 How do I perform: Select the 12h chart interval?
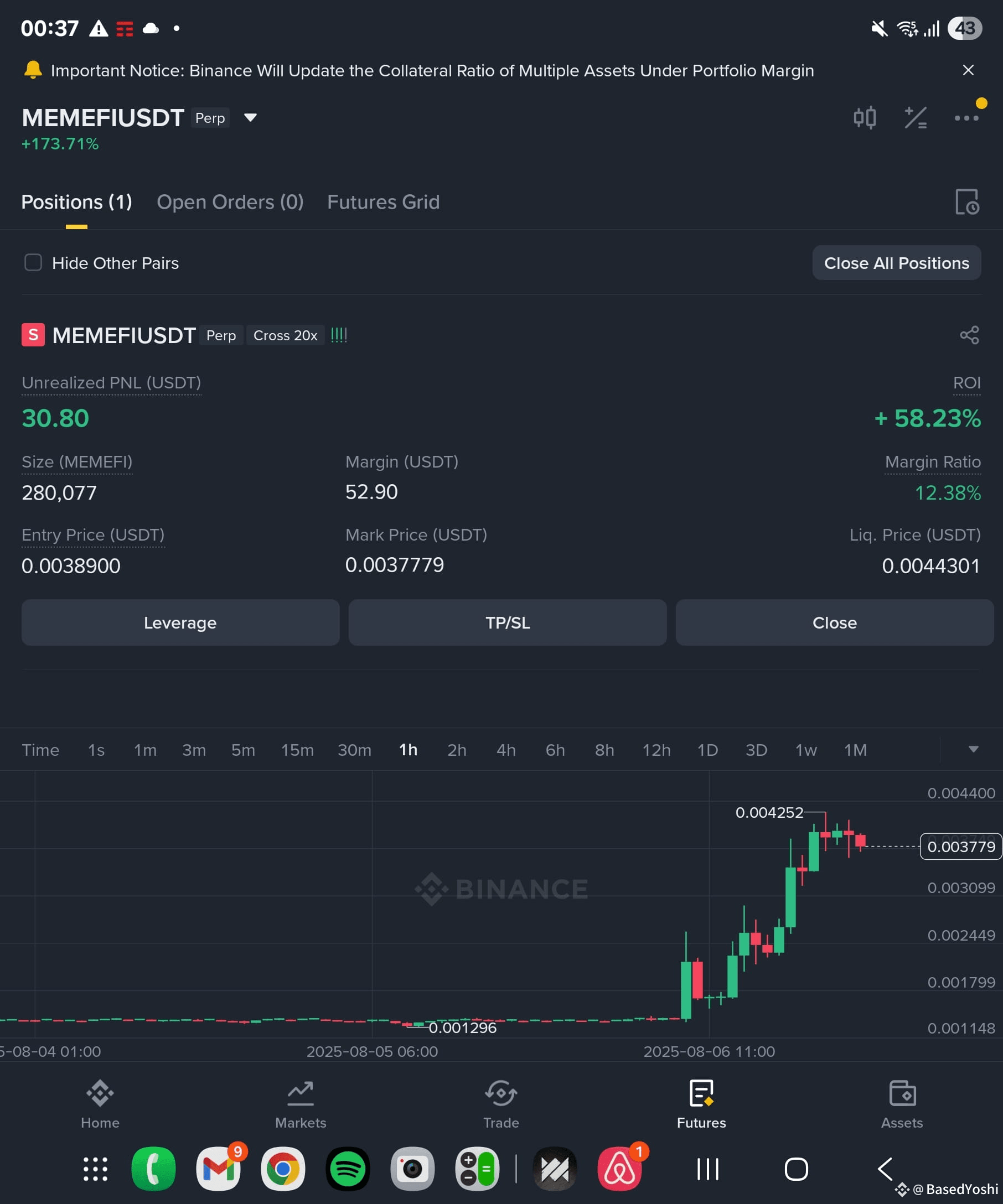(656, 750)
